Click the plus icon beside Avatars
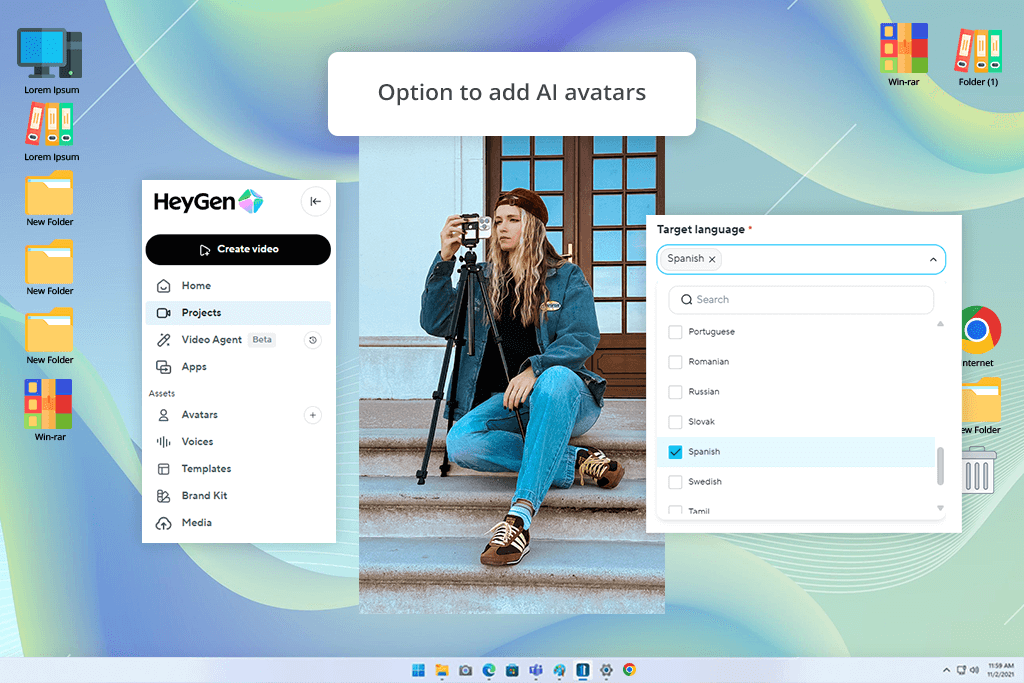 313,415
